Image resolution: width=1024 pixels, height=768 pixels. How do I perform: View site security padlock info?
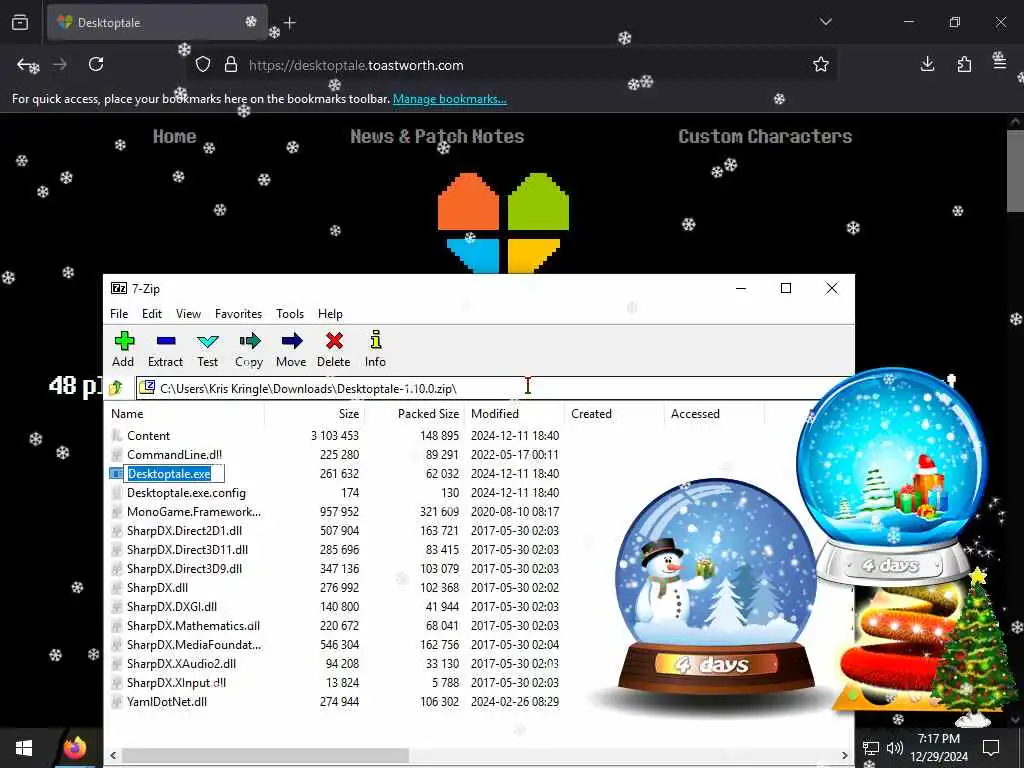[231, 65]
